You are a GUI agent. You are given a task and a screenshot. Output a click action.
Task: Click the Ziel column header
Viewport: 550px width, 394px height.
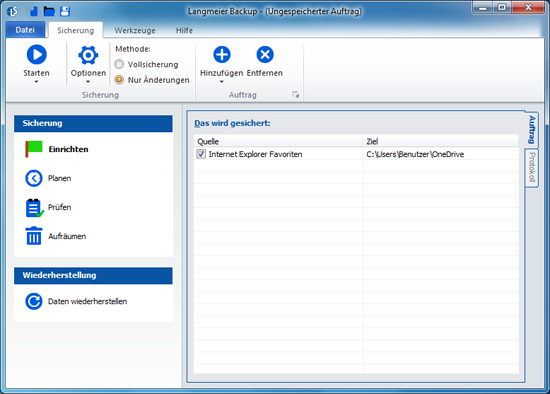tap(441, 141)
